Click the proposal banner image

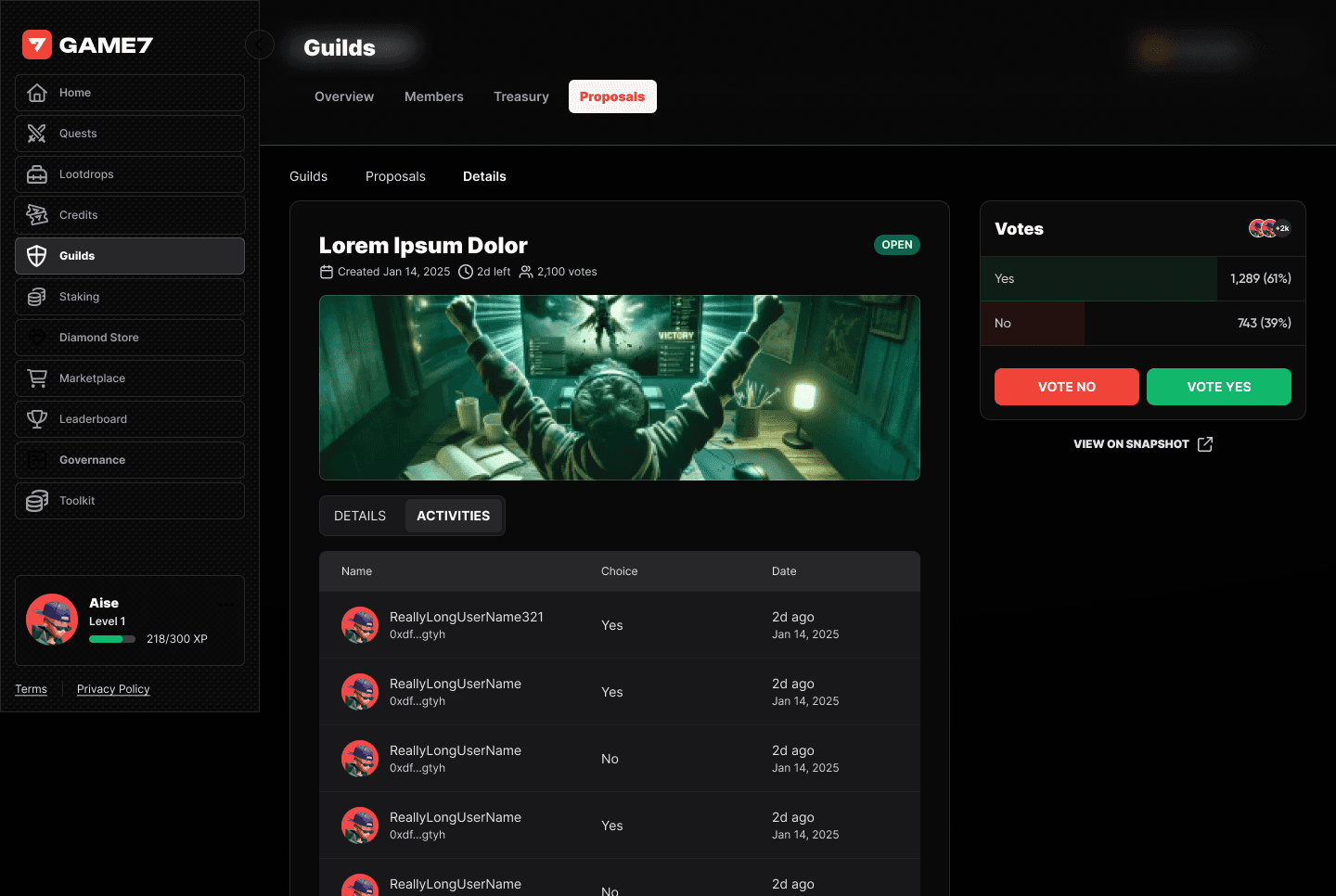620,388
